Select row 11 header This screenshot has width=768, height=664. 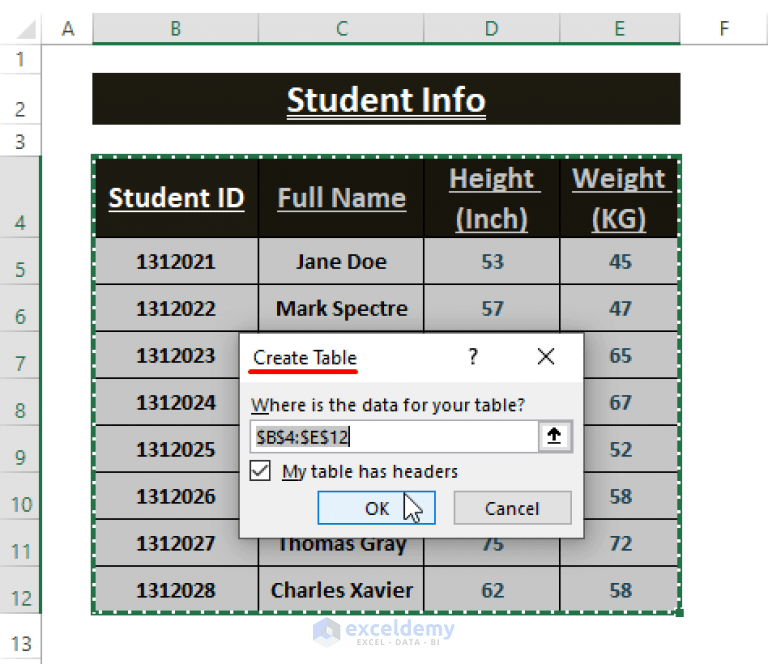20,544
